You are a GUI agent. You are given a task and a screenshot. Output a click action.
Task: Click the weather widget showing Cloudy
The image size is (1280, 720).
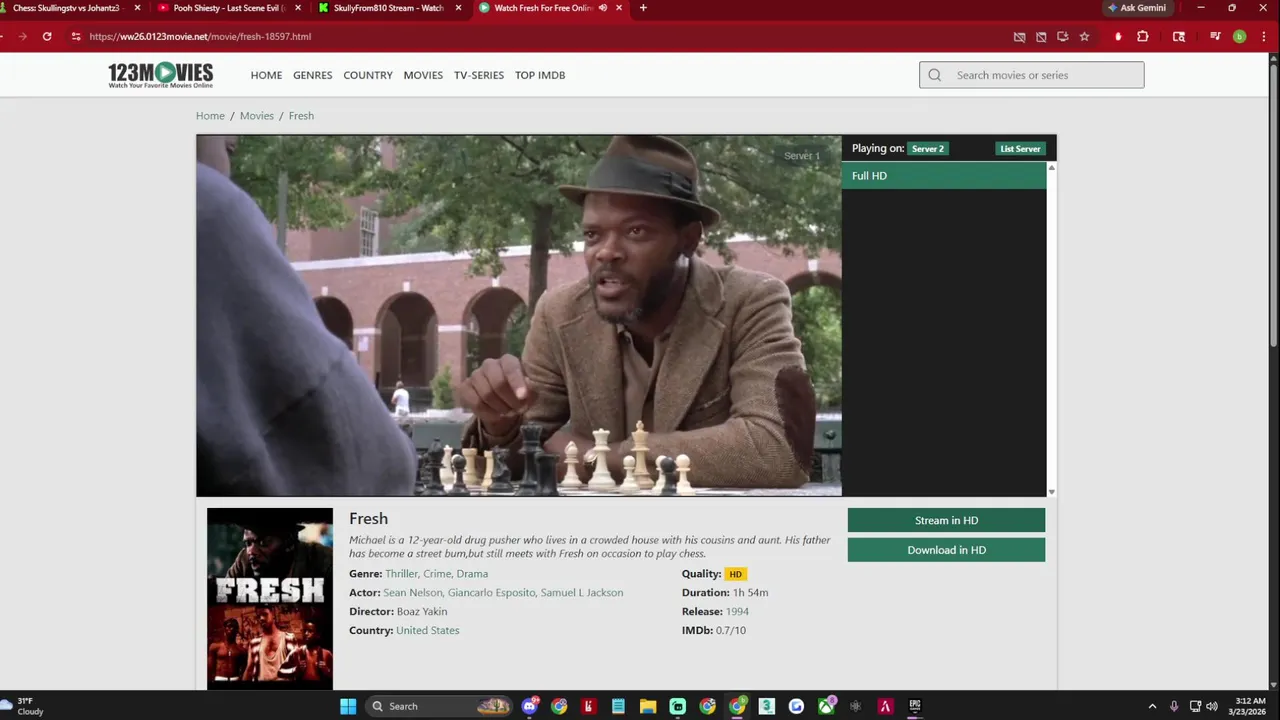[24, 706]
